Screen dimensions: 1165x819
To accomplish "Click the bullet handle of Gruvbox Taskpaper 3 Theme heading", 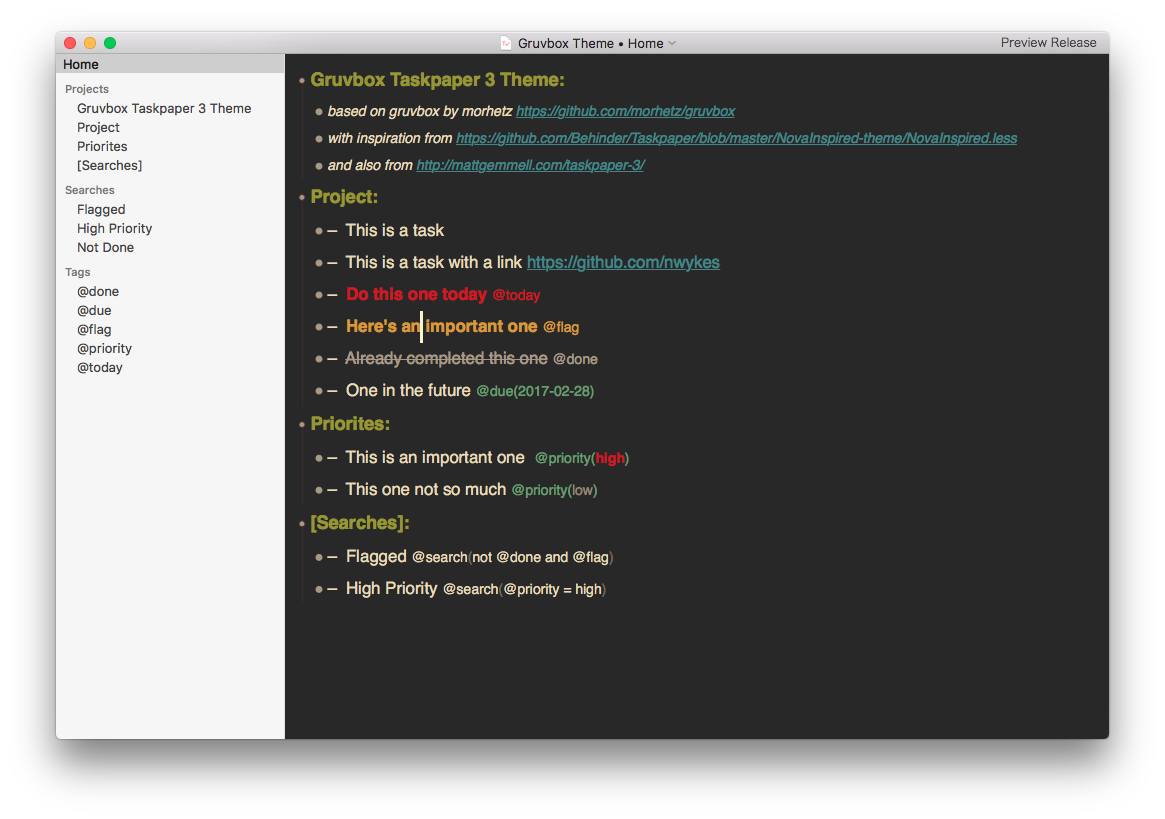I will pyautogui.click(x=302, y=80).
